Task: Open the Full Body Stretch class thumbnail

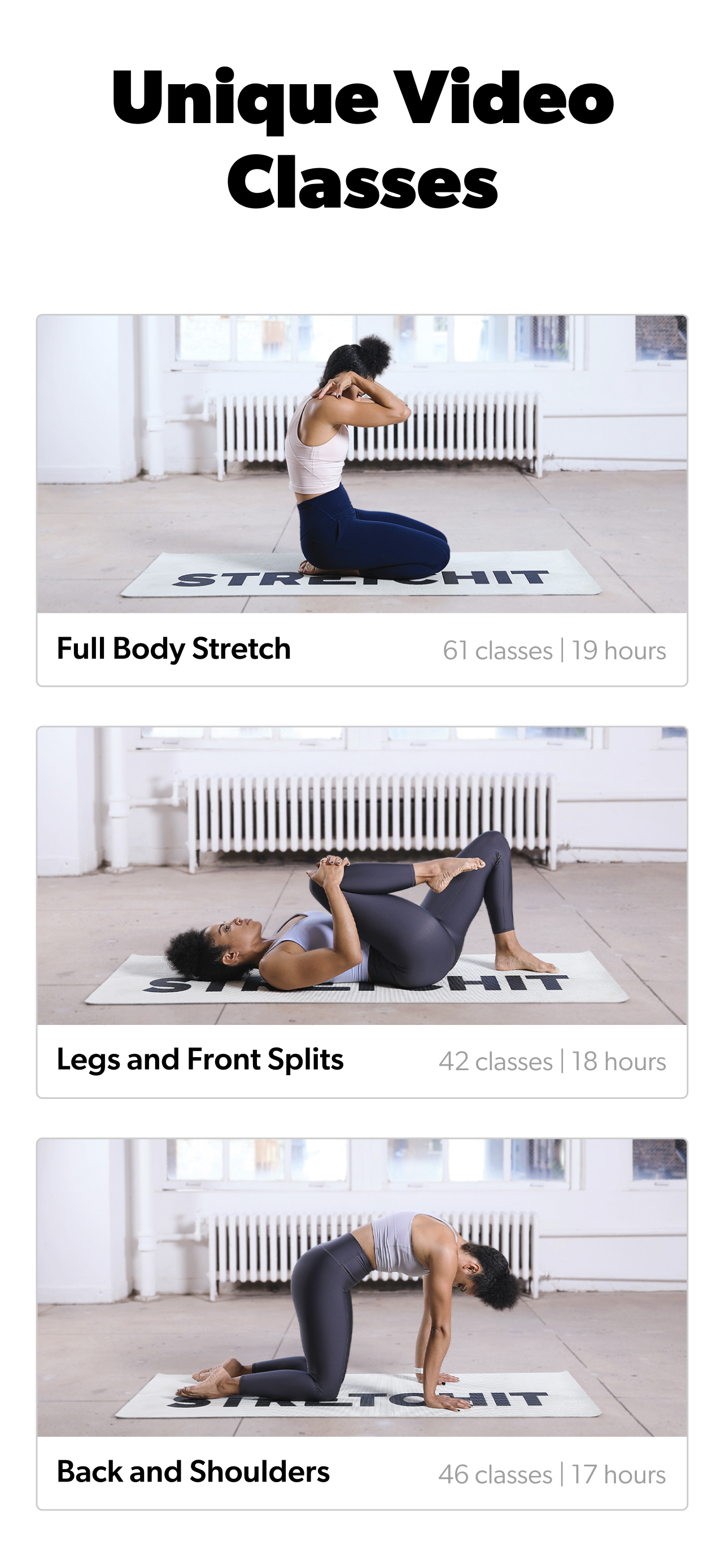Action: pyautogui.click(x=362, y=464)
